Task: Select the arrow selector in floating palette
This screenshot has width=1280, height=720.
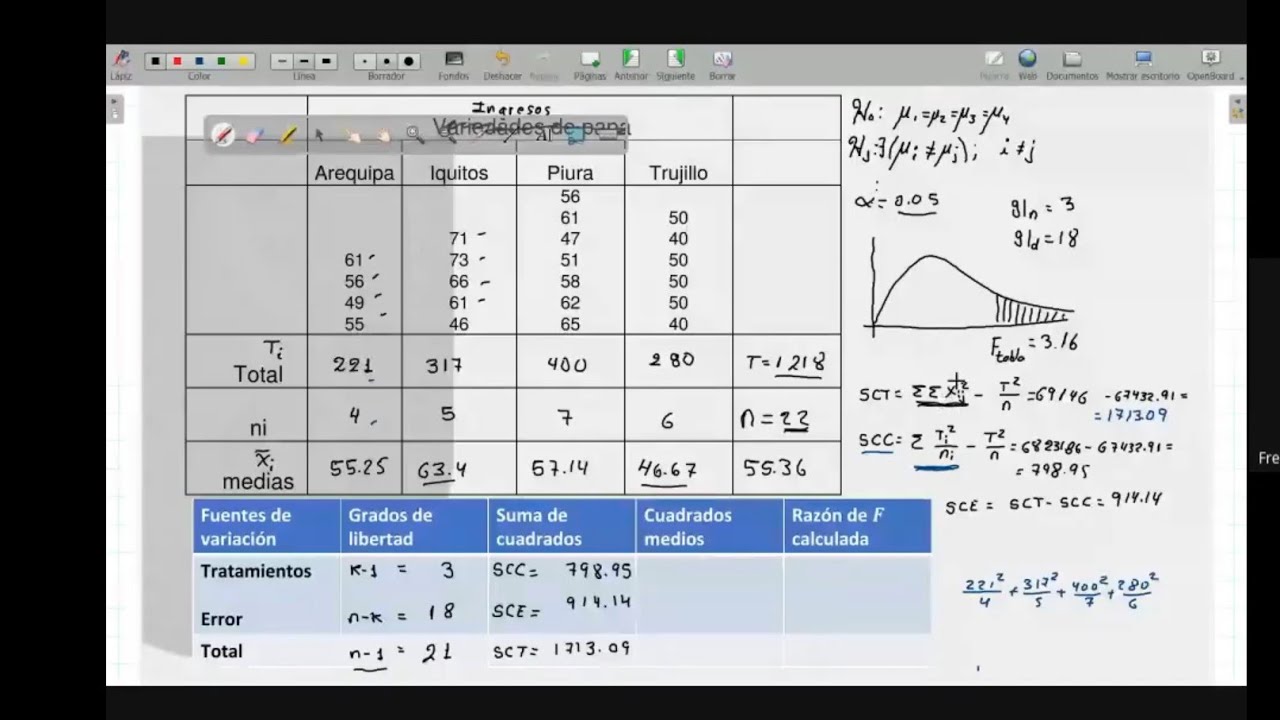Action: [x=320, y=135]
